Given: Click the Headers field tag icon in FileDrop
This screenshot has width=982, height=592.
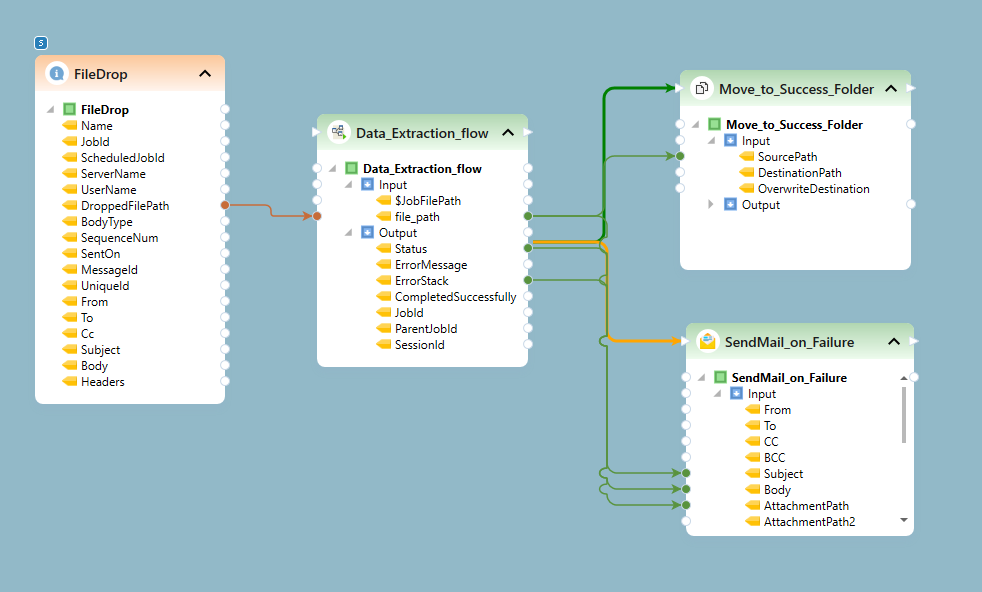Looking at the screenshot, I should [70, 382].
